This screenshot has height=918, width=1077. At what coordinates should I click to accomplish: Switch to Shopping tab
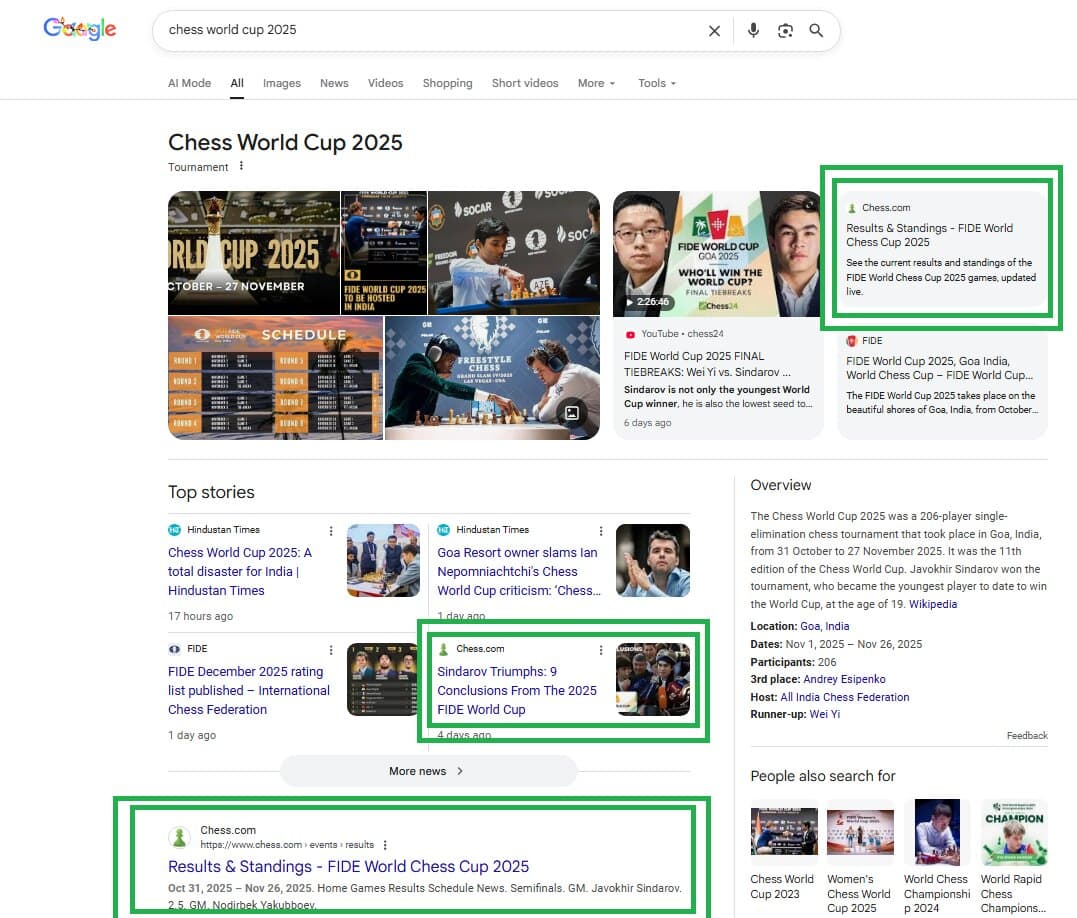click(447, 83)
